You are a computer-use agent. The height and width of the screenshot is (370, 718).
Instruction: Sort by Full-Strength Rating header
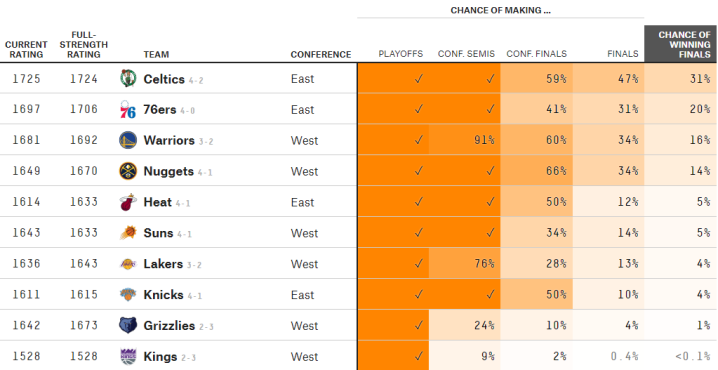[x=83, y=45]
